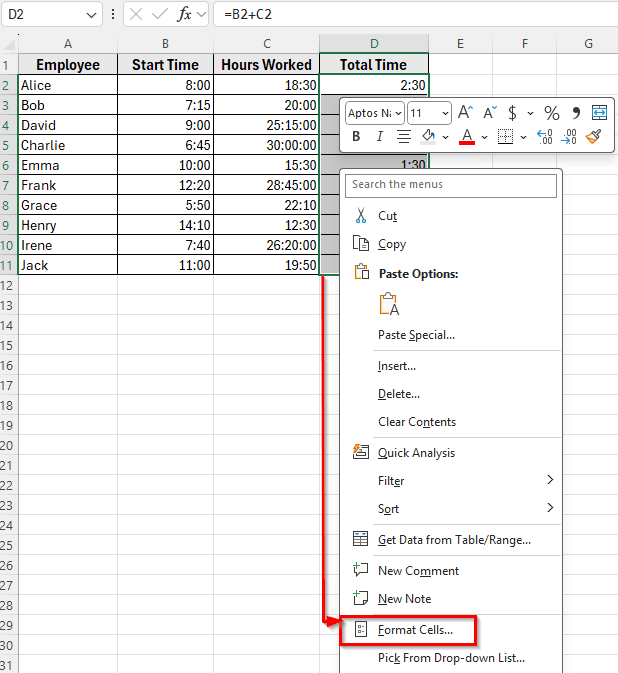Click the Merge and Center icon

tap(599, 113)
